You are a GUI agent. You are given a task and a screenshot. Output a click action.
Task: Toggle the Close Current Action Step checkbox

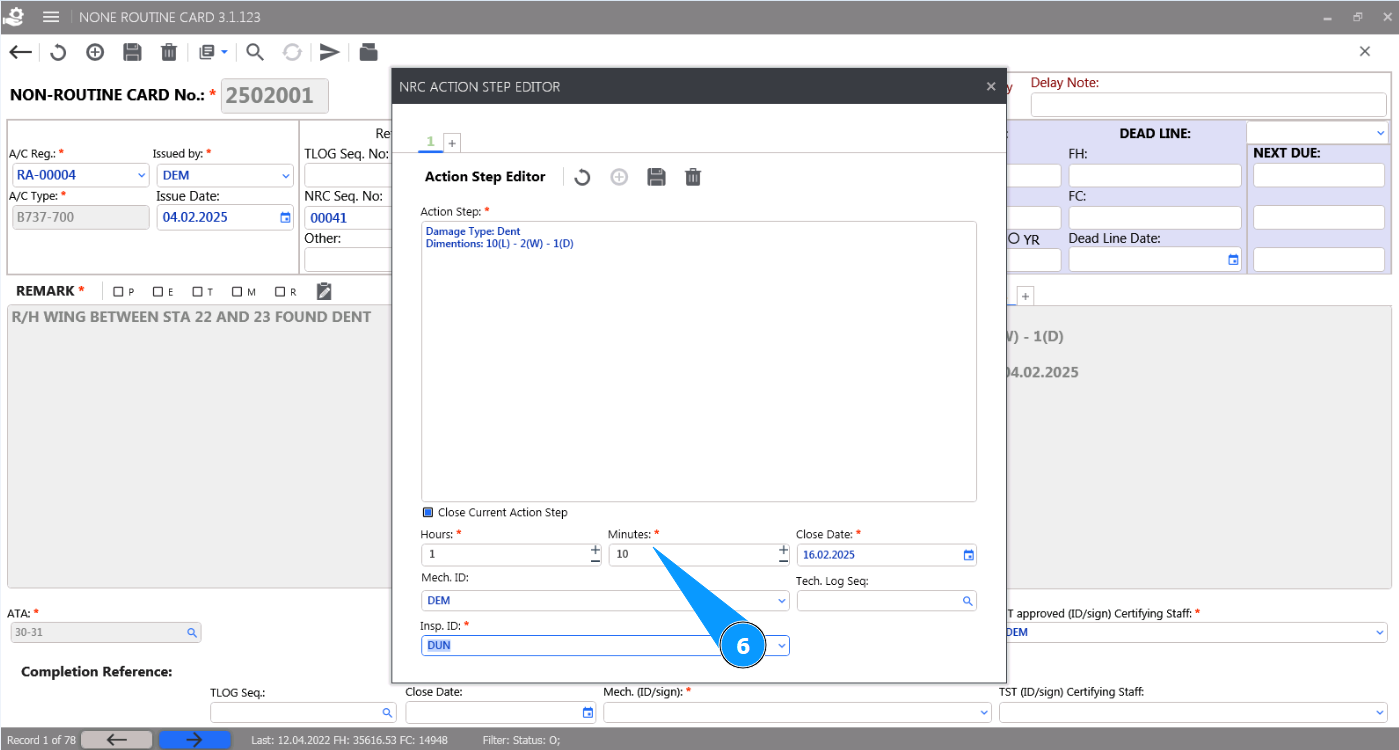[x=428, y=512]
